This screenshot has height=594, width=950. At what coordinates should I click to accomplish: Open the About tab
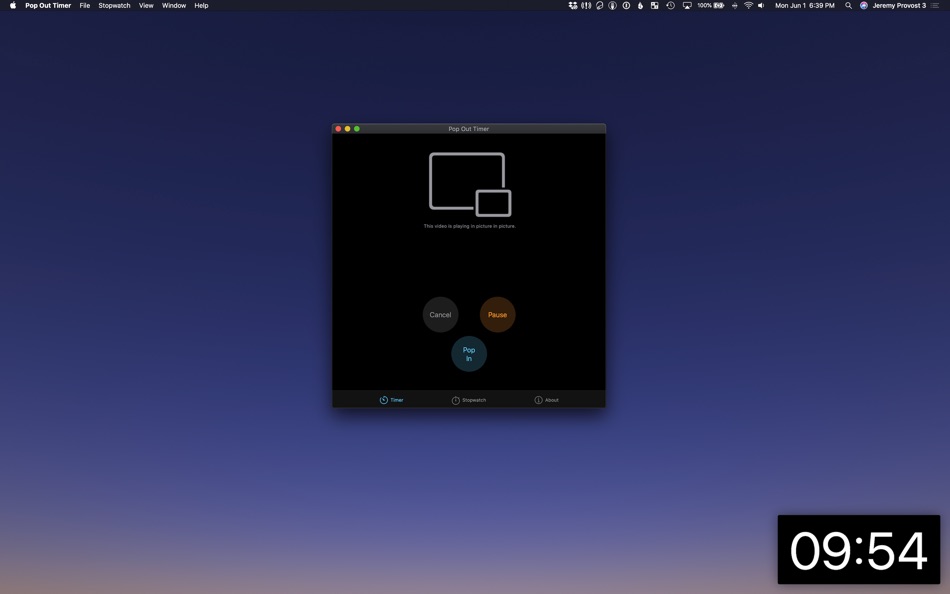click(546, 400)
